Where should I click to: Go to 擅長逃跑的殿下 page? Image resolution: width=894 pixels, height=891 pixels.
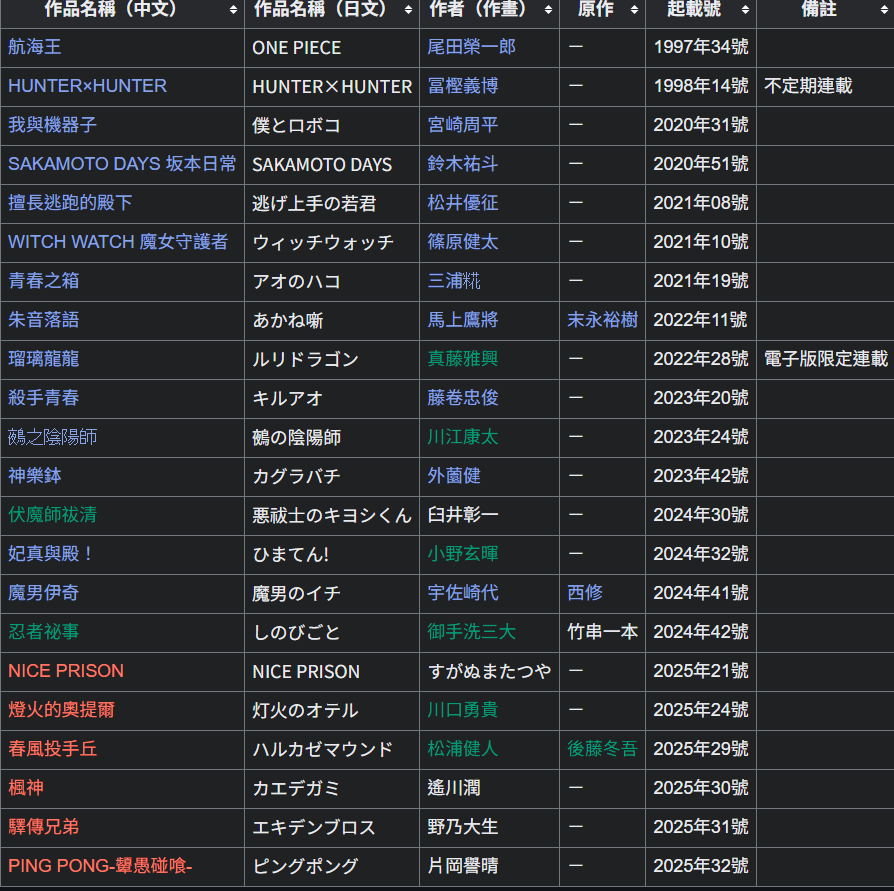[70, 203]
